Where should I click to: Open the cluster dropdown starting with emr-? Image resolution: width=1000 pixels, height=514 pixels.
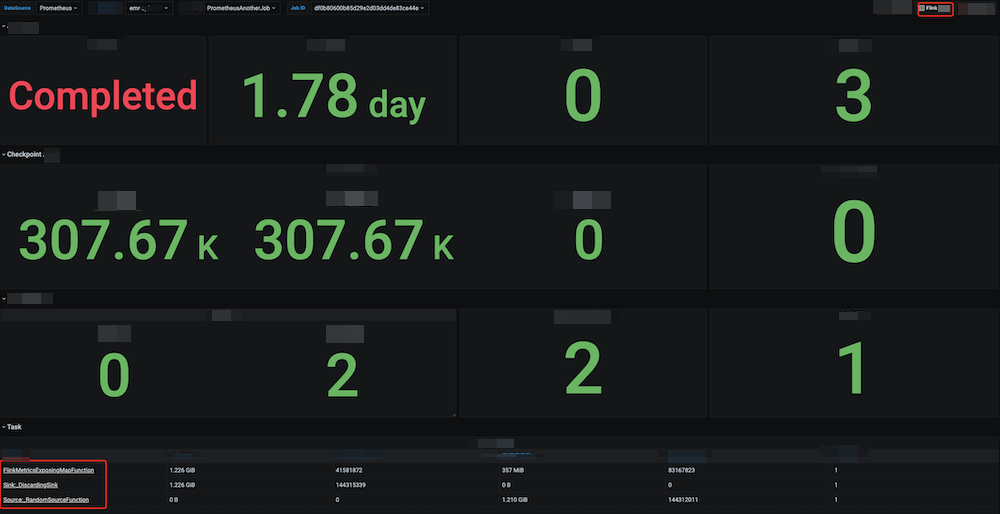[149, 8]
